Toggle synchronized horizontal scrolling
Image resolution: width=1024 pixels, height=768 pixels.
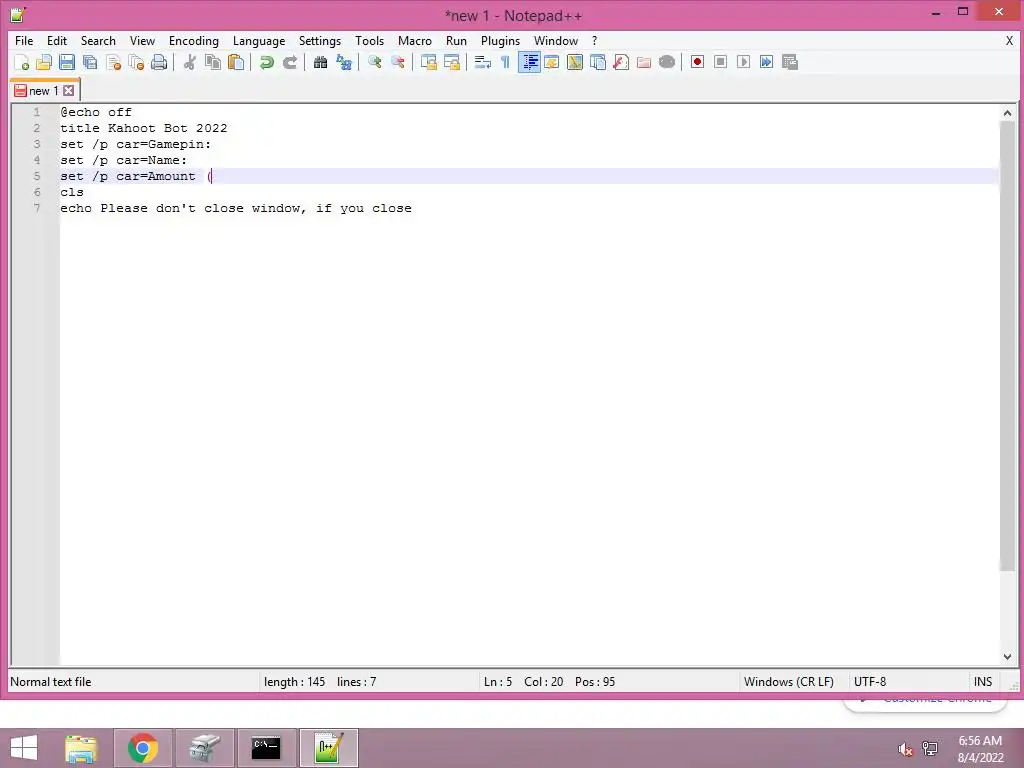coord(451,62)
